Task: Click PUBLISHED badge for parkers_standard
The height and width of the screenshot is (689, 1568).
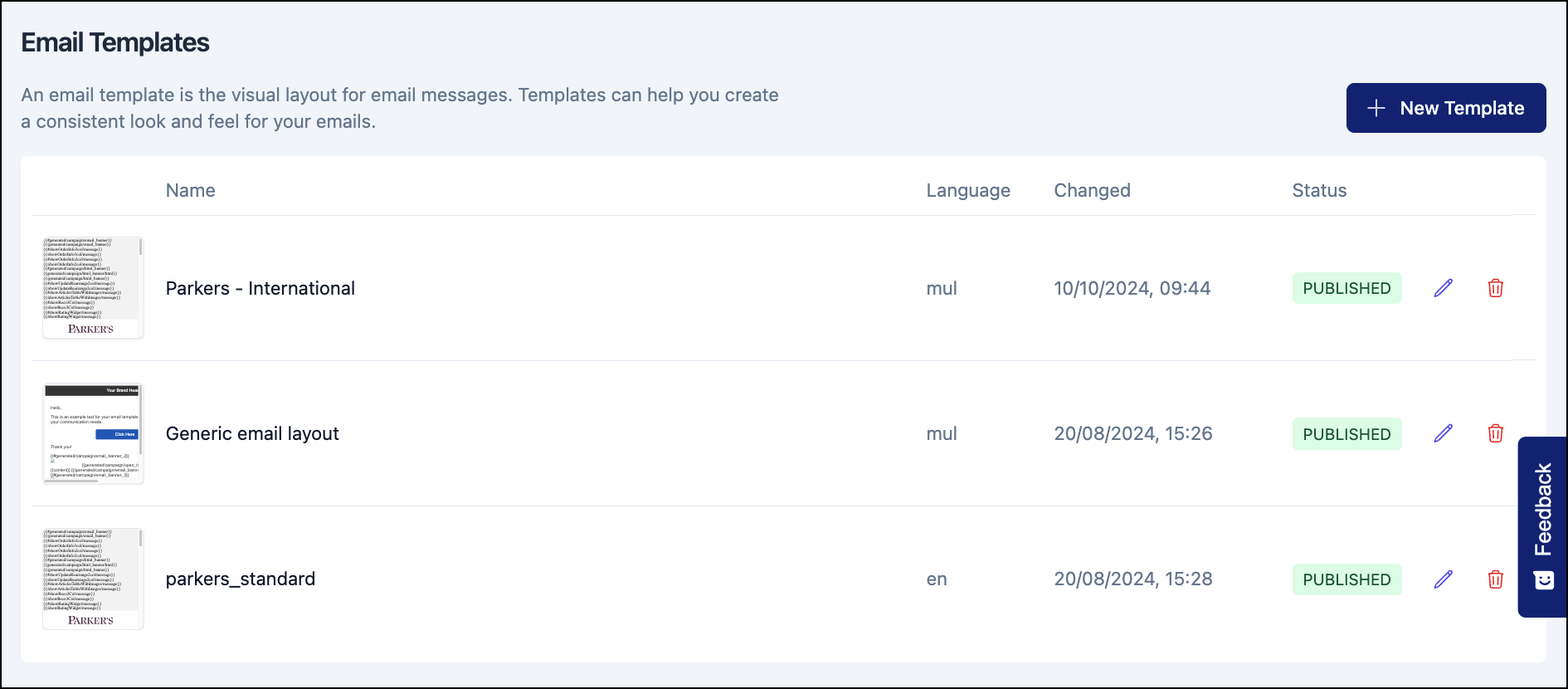Action: (x=1346, y=579)
